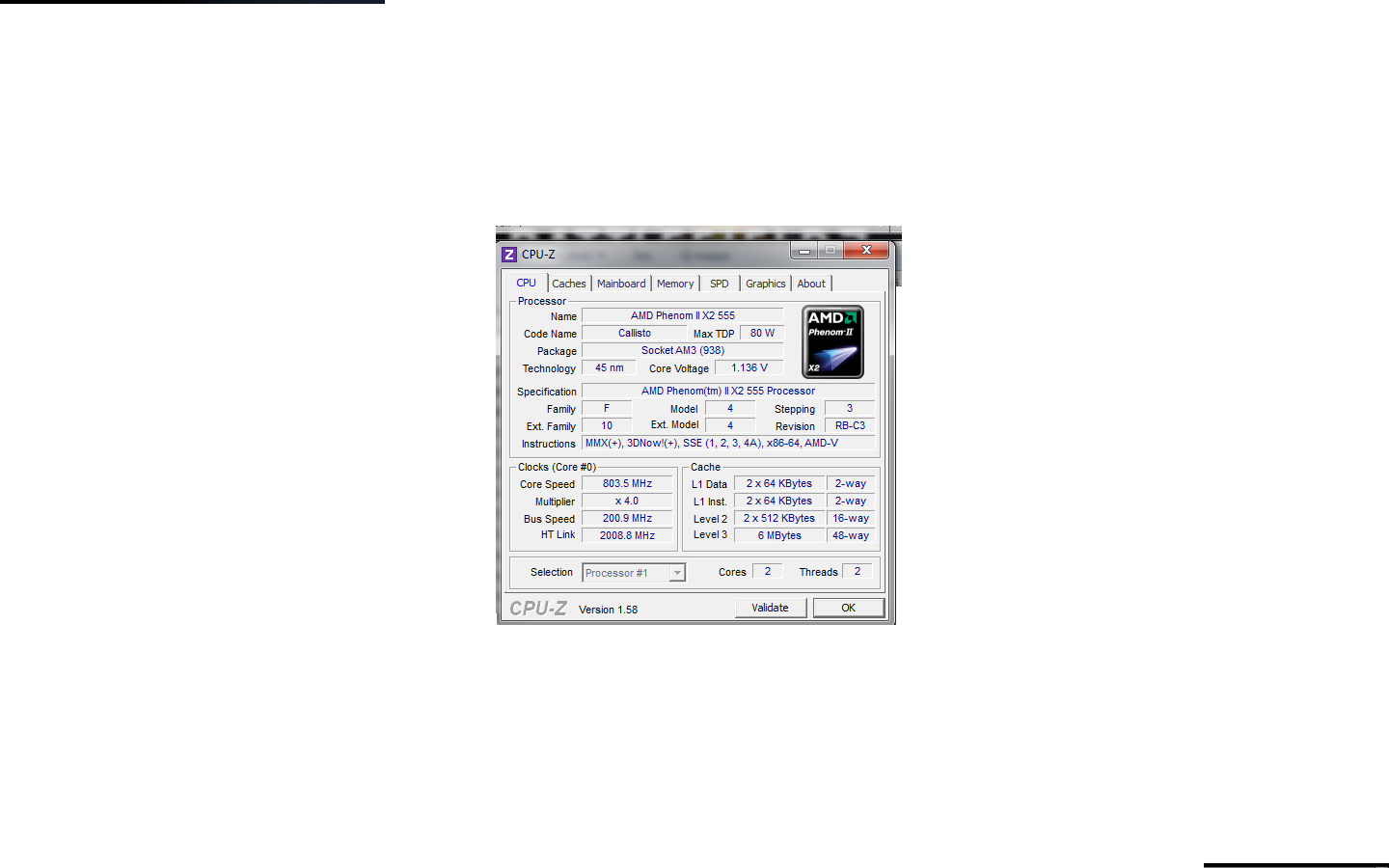Select the Memory tab
The image size is (1389, 868).
tap(675, 284)
